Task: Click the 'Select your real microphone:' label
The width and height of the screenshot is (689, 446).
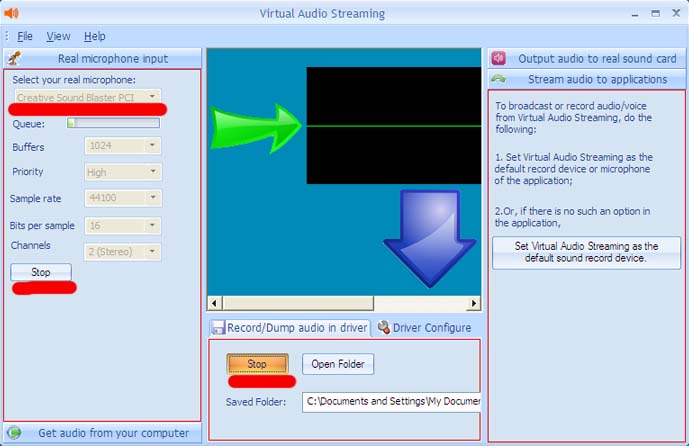Action: [x=74, y=80]
